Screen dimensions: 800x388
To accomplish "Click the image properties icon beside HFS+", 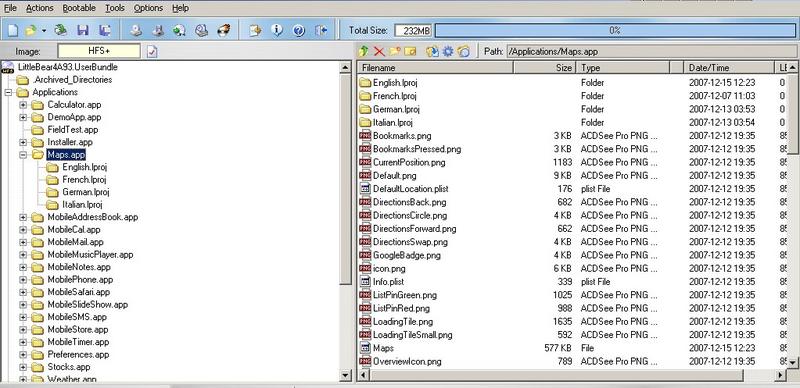I will coord(152,52).
